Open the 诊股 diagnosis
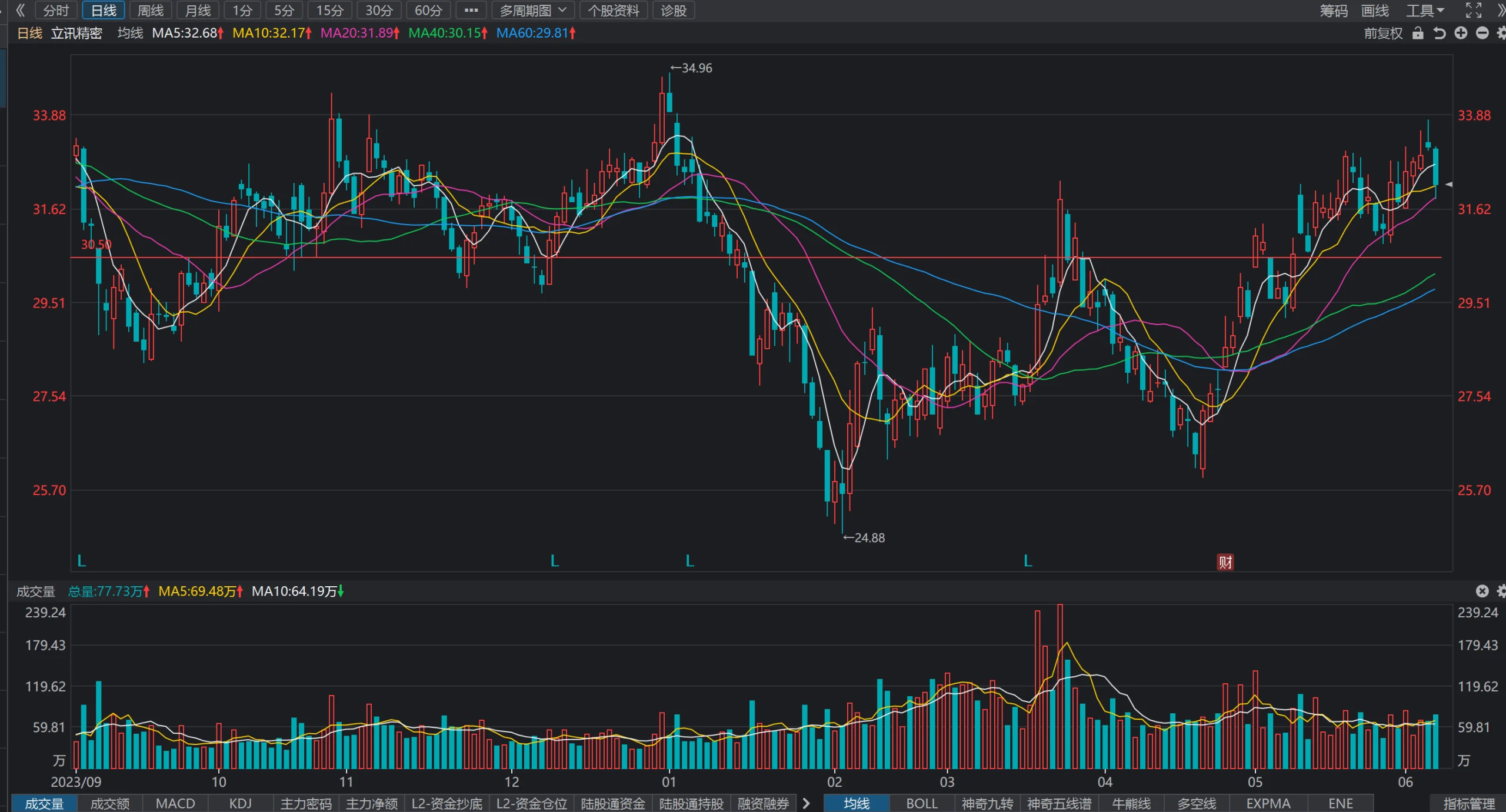Screen dimensions: 1506x812 pyautogui.click(x=674, y=10)
